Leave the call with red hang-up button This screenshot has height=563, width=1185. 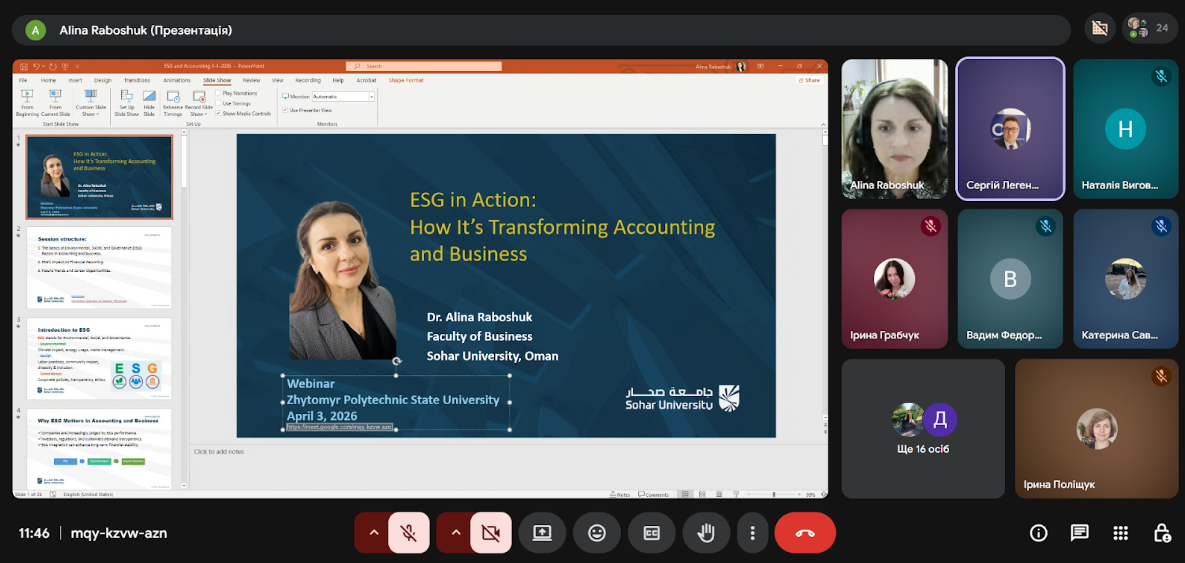coord(805,533)
